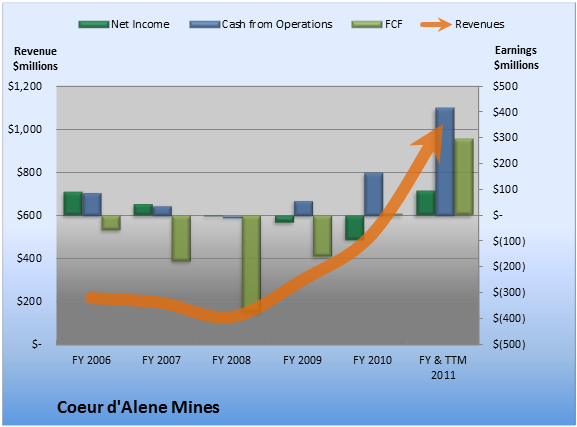Select the FY 2007 Cash from Operations bar

point(162,211)
